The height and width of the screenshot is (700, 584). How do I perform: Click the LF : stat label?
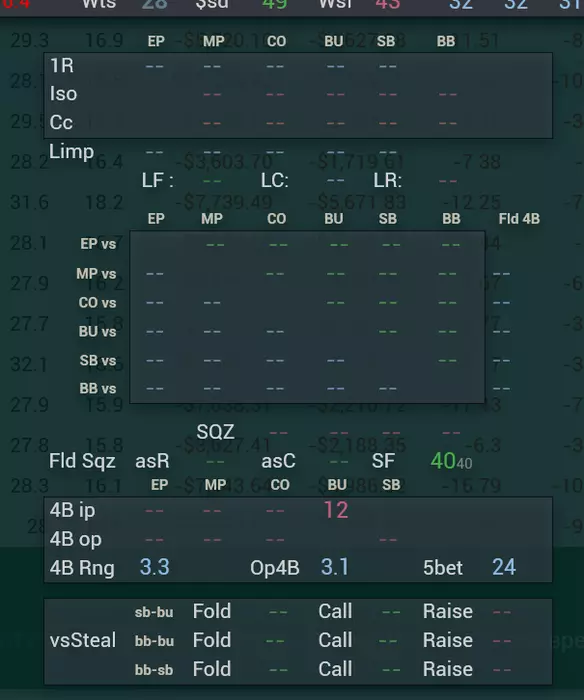click(x=158, y=181)
